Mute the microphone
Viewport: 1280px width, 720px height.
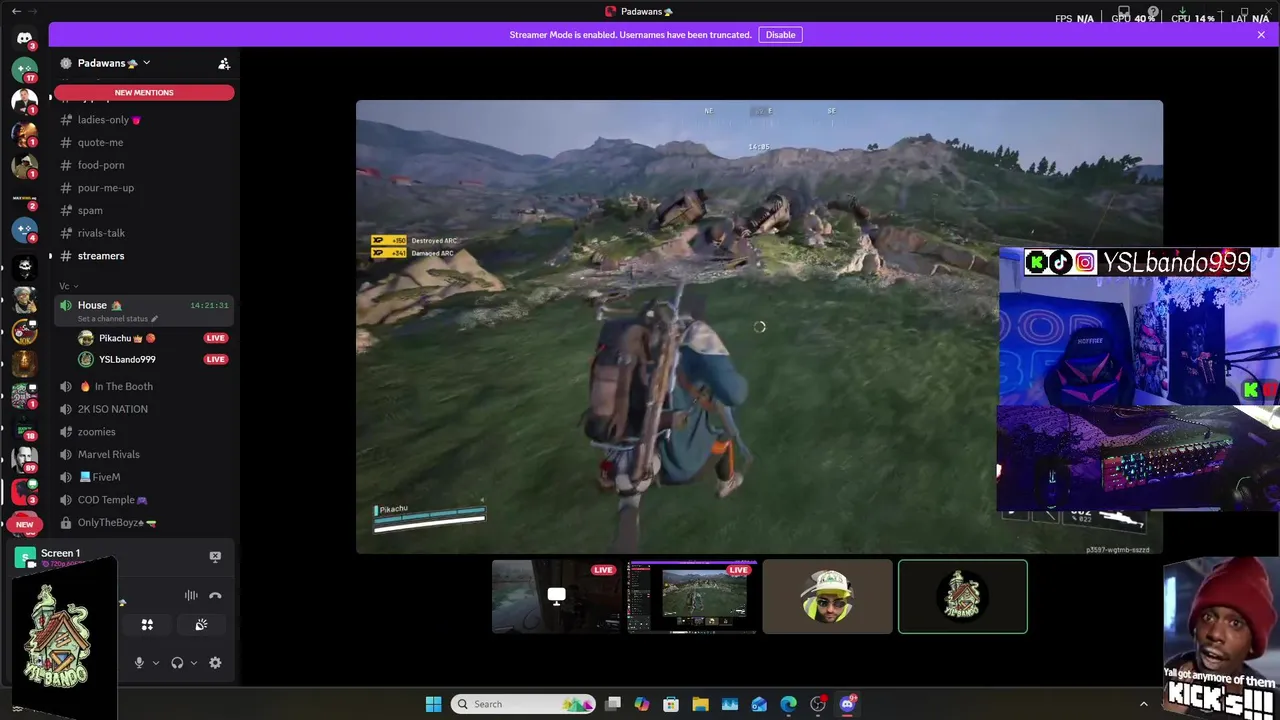pyautogui.click(x=139, y=663)
